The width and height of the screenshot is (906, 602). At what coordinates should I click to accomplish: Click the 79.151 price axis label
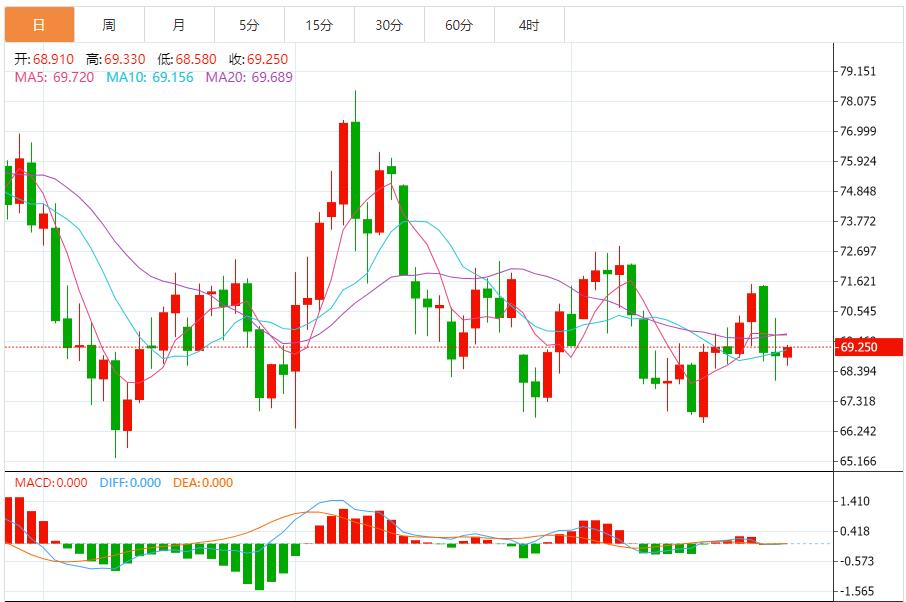(x=858, y=71)
